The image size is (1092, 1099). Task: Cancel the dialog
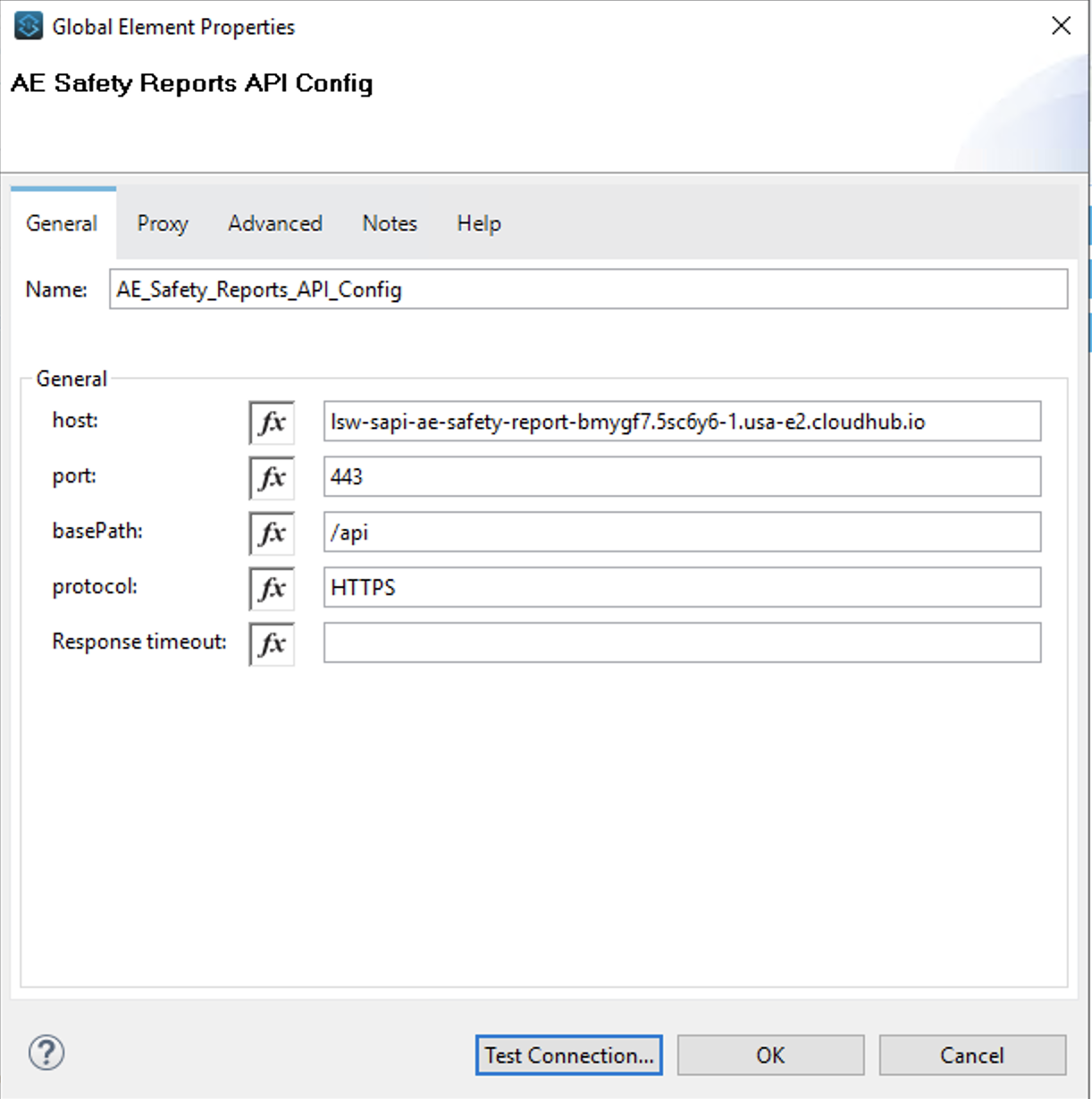tap(972, 1055)
